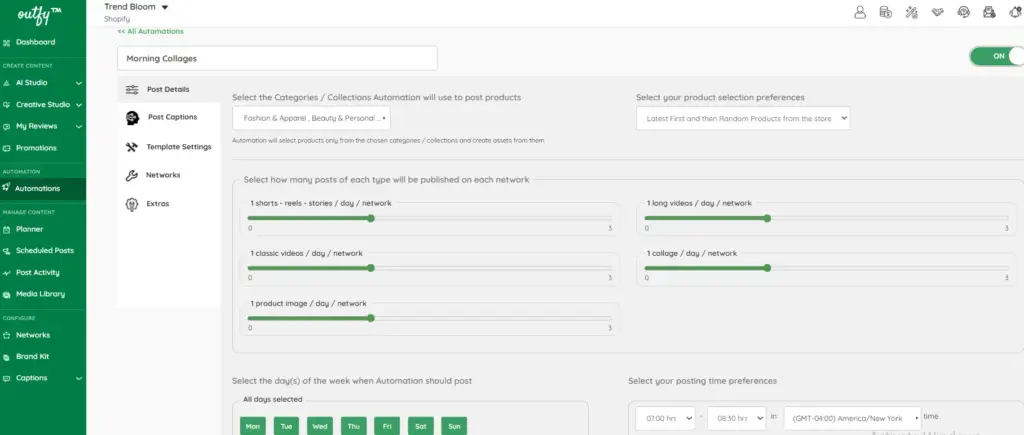Click the long videos slider handle
1024x435 pixels.
click(x=767, y=218)
